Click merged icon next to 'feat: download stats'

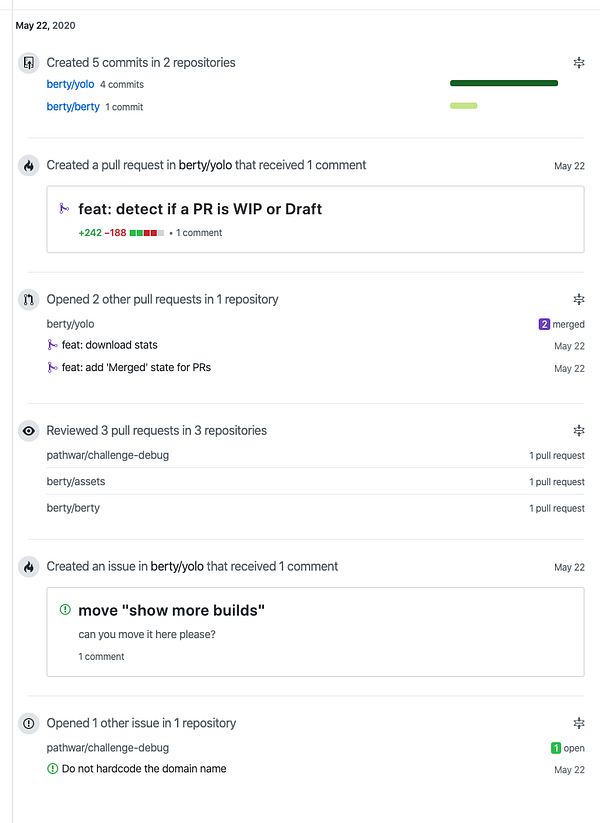[53, 346]
